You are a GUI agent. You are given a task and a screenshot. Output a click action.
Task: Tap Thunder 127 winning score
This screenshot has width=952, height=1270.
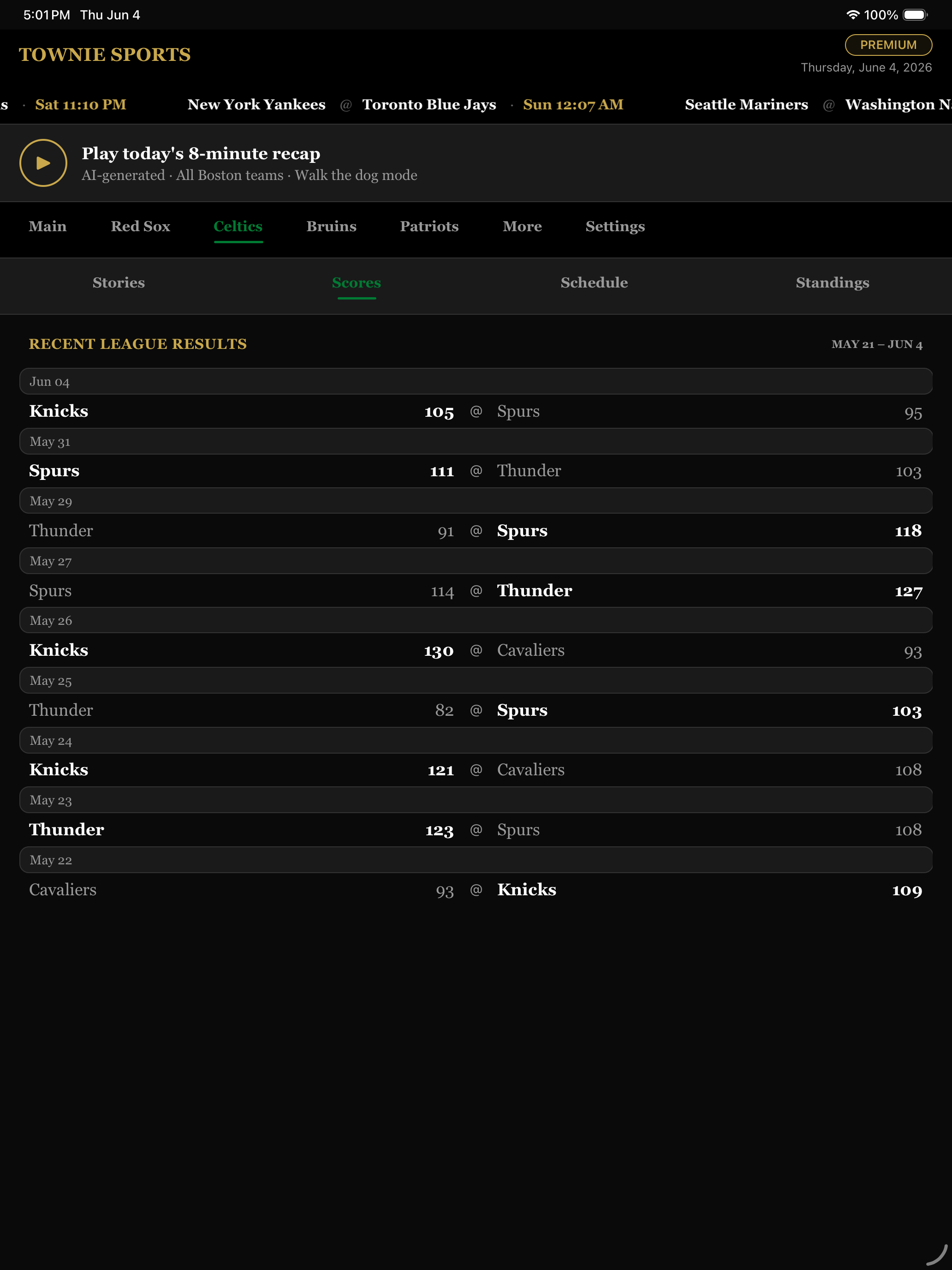pyautogui.click(x=908, y=591)
